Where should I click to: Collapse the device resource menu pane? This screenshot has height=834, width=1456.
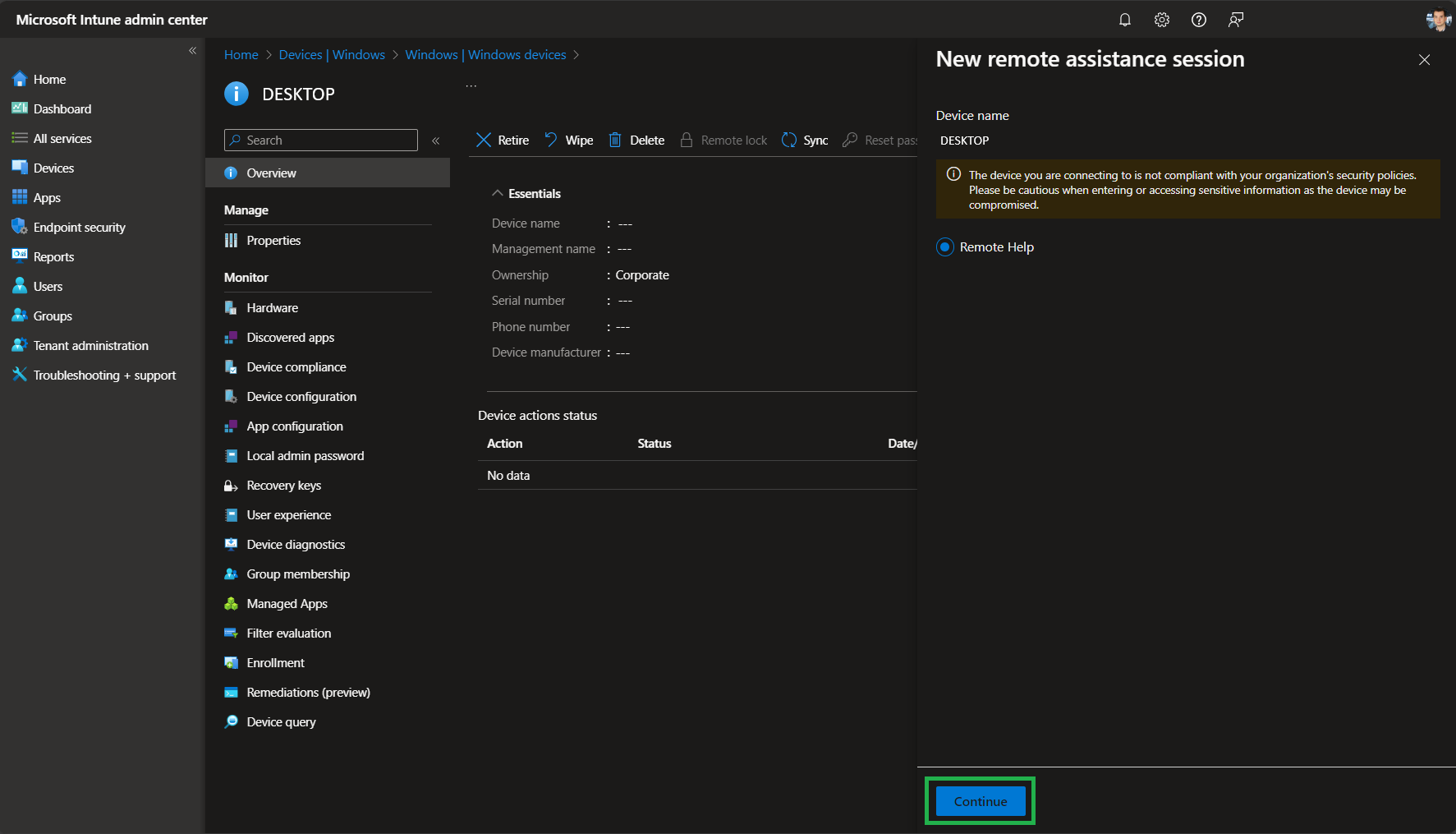(435, 141)
